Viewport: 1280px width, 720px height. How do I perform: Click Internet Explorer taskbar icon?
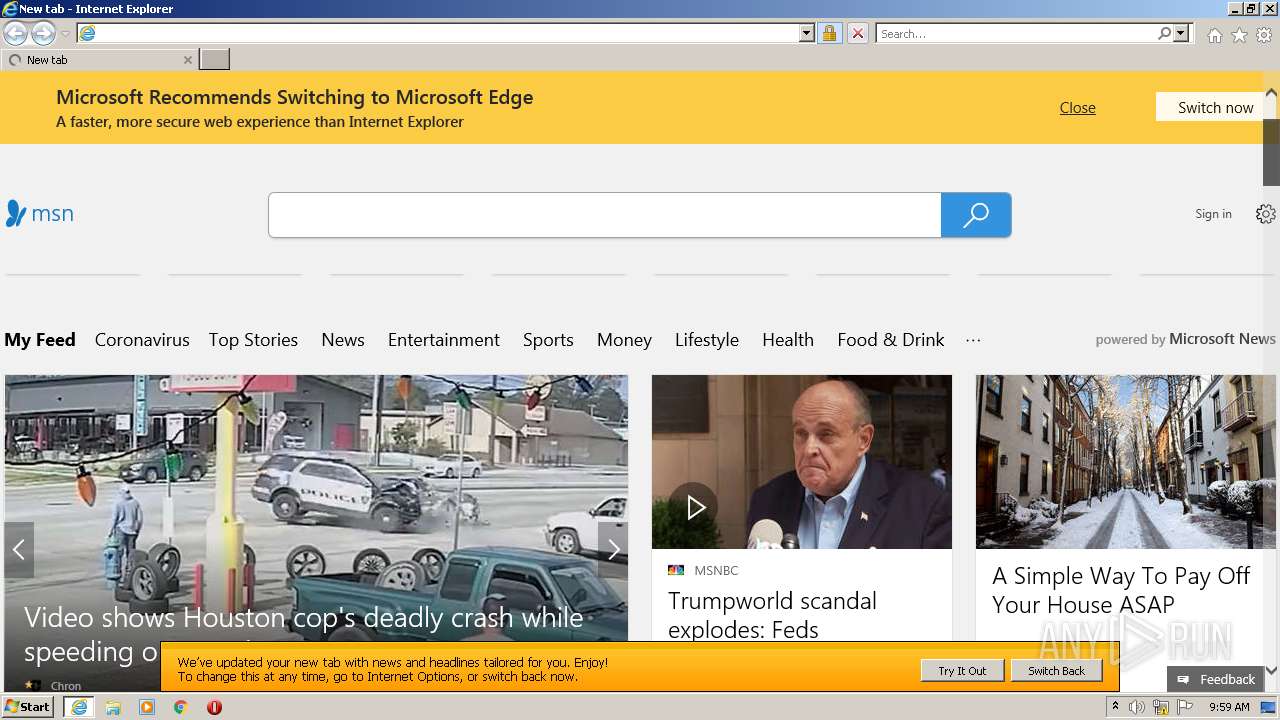(x=79, y=707)
